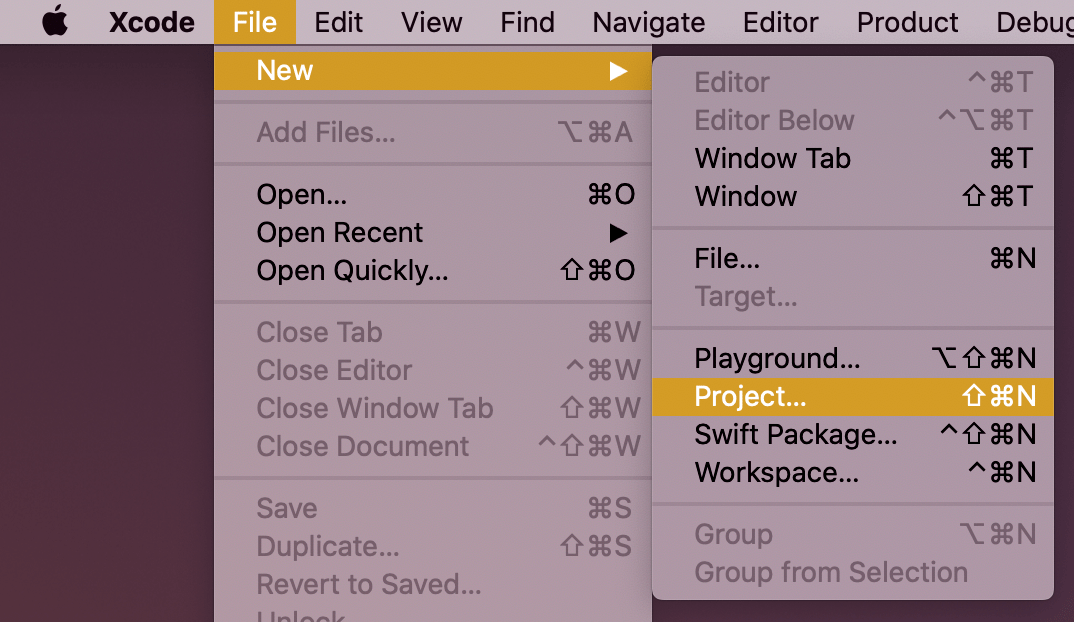1074x622 pixels.
Task: Open the View menu
Action: click(432, 22)
